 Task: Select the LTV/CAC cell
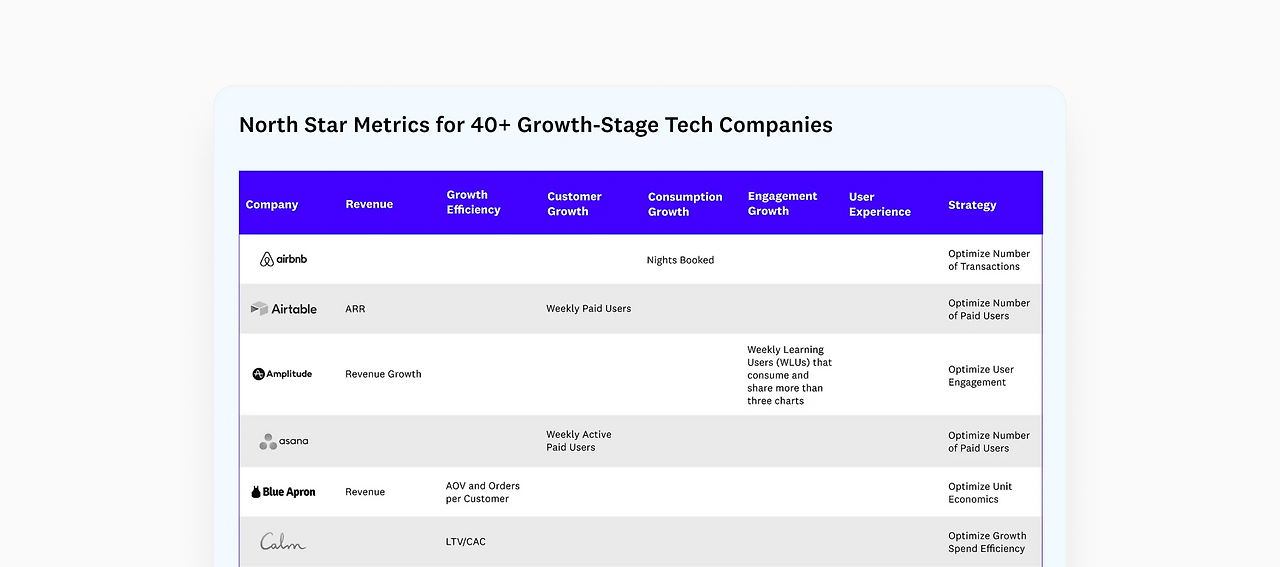465,542
